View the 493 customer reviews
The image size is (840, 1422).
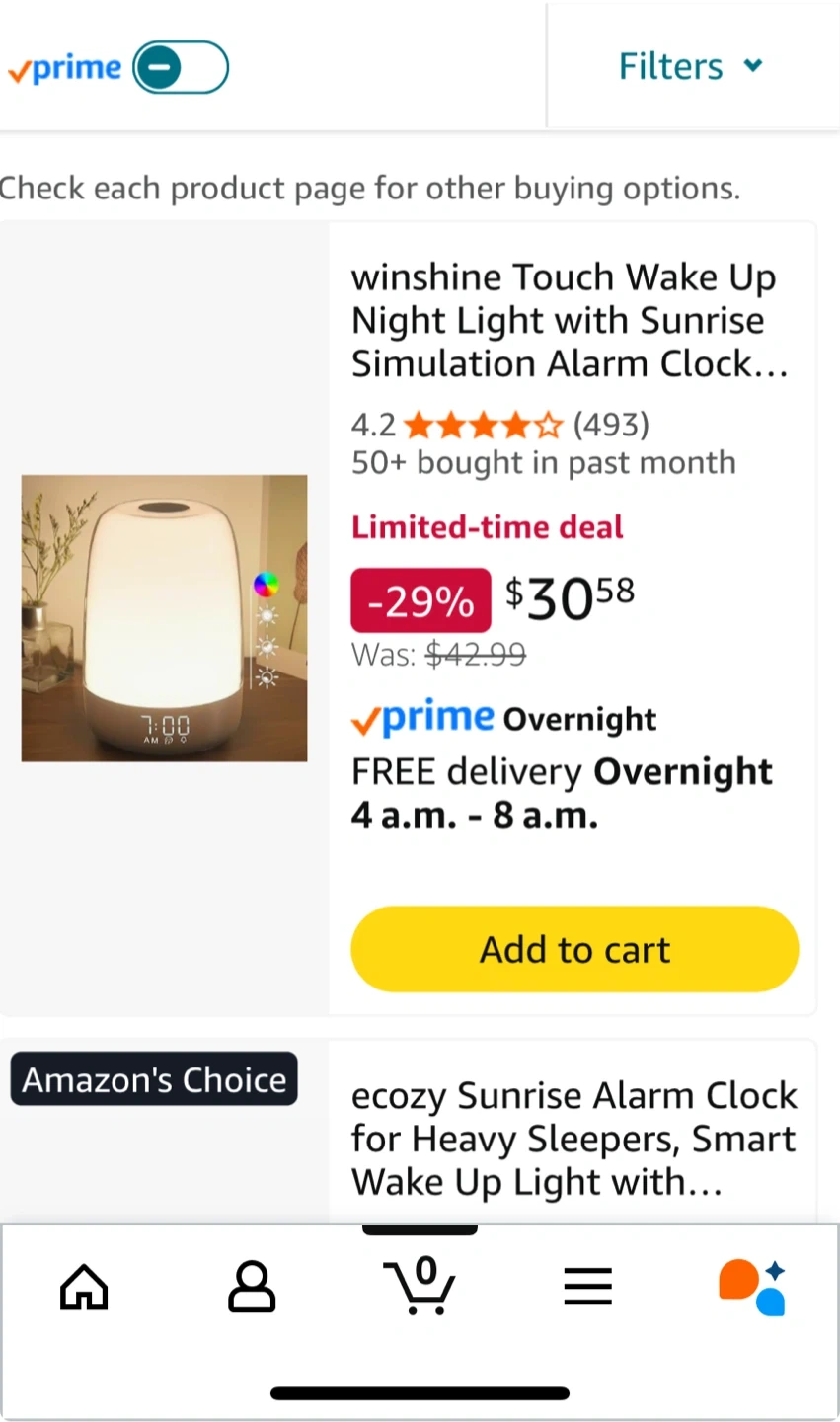click(611, 425)
